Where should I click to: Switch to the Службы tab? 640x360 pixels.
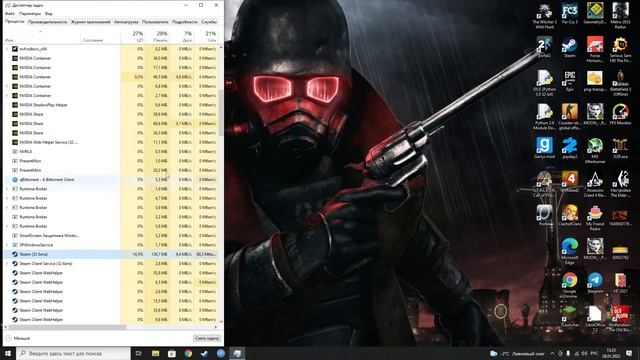pyautogui.click(x=209, y=22)
